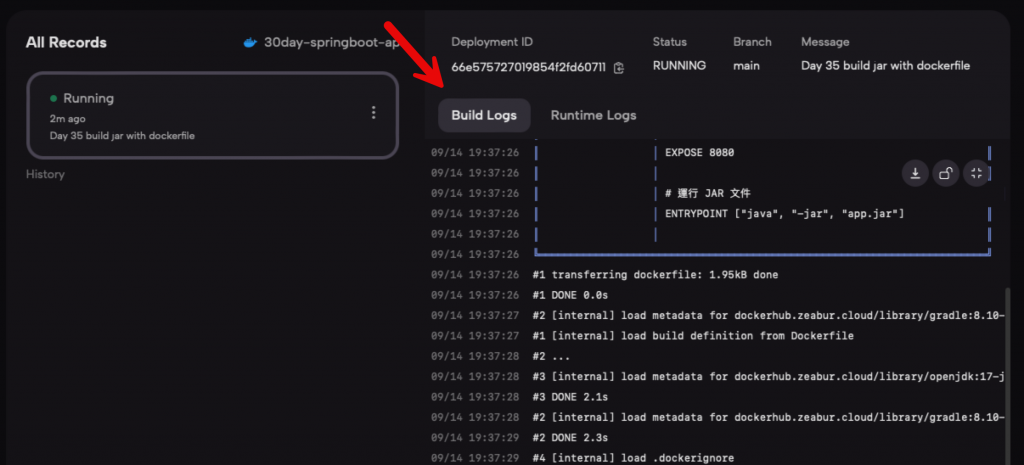Switch to the Runtime Logs tab
This screenshot has width=1024, height=465.
pyautogui.click(x=593, y=116)
